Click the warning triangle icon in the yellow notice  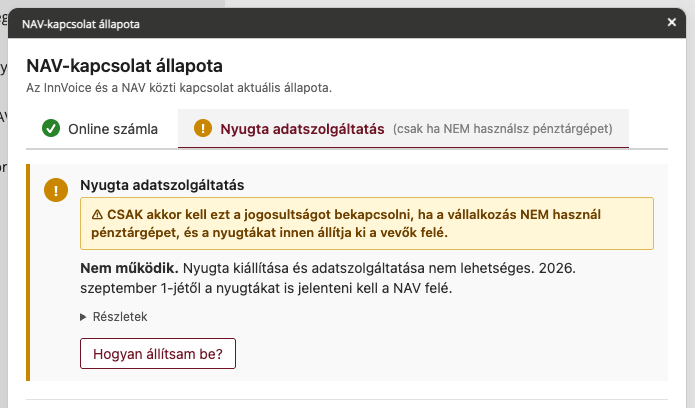[97, 215]
